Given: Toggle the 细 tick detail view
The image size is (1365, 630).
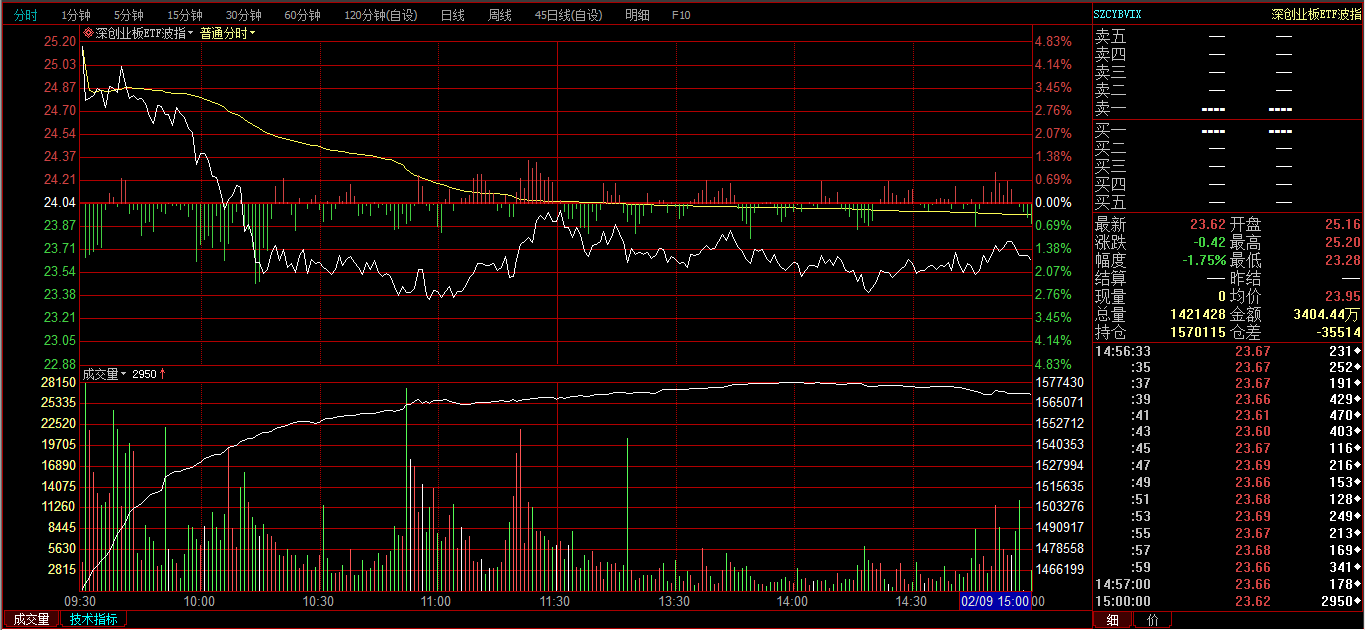Looking at the screenshot, I should pyautogui.click(x=1113, y=620).
